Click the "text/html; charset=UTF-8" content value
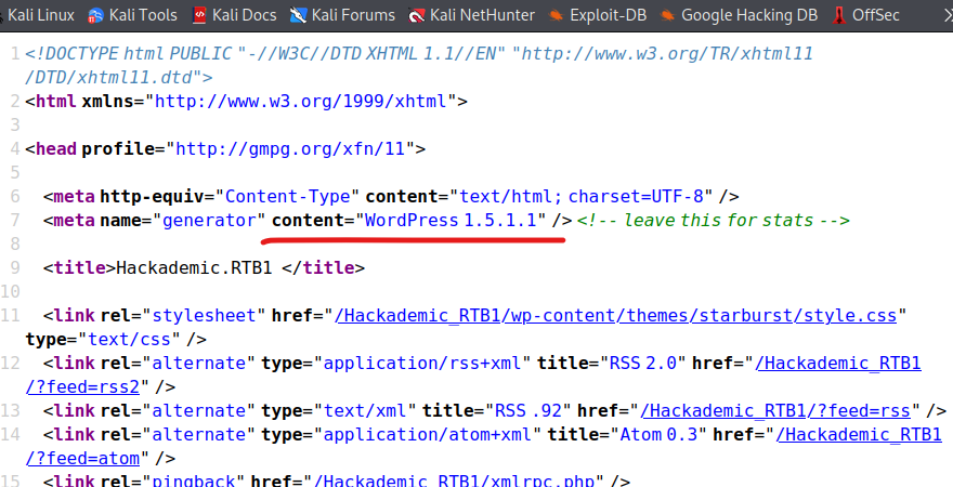Image resolution: width=954 pixels, height=488 pixels. (581, 196)
